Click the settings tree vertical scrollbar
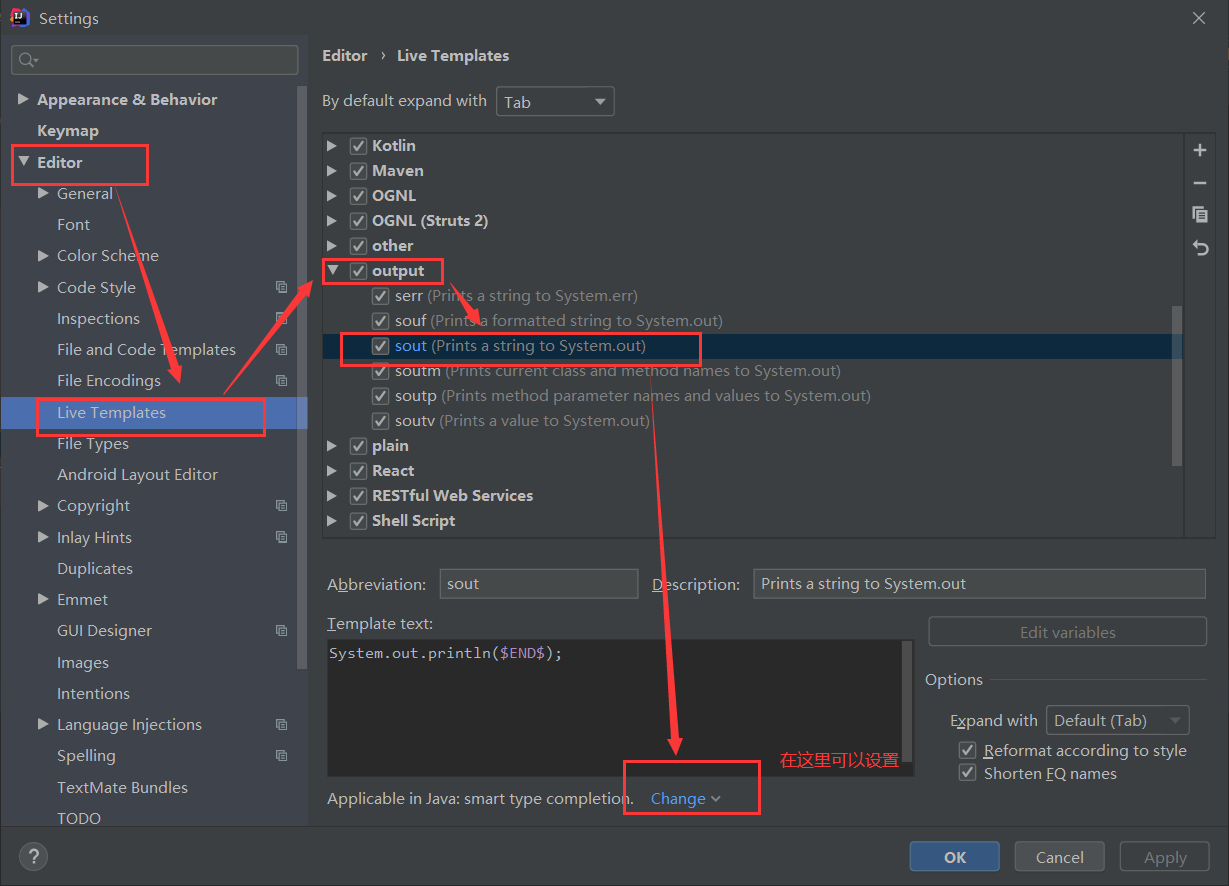This screenshot has width=1229, height=886. pos(302,377)
